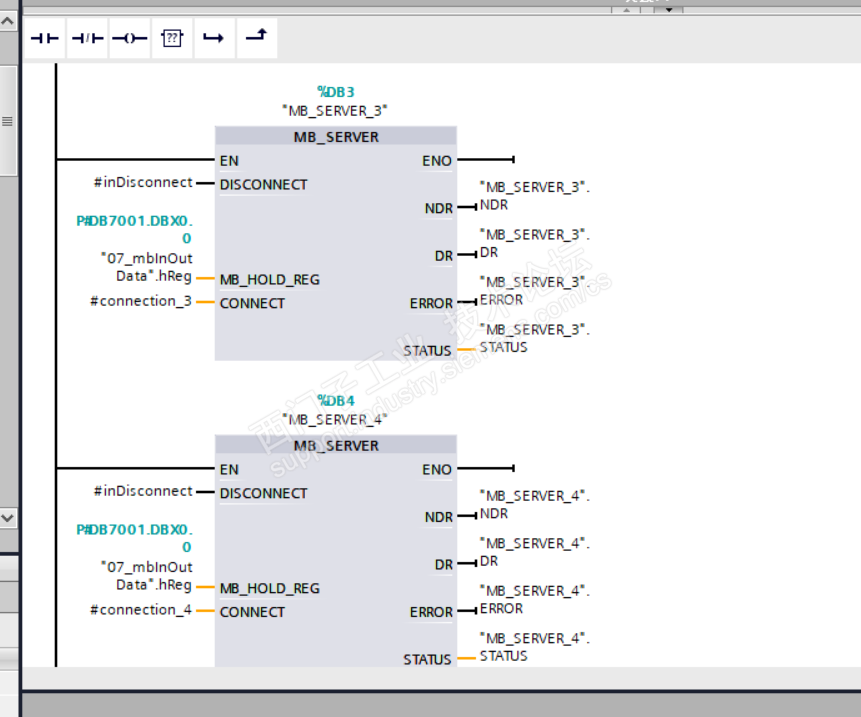
Task: Select the "MB_SERVER_3" instance name
Action: [335, 111]
